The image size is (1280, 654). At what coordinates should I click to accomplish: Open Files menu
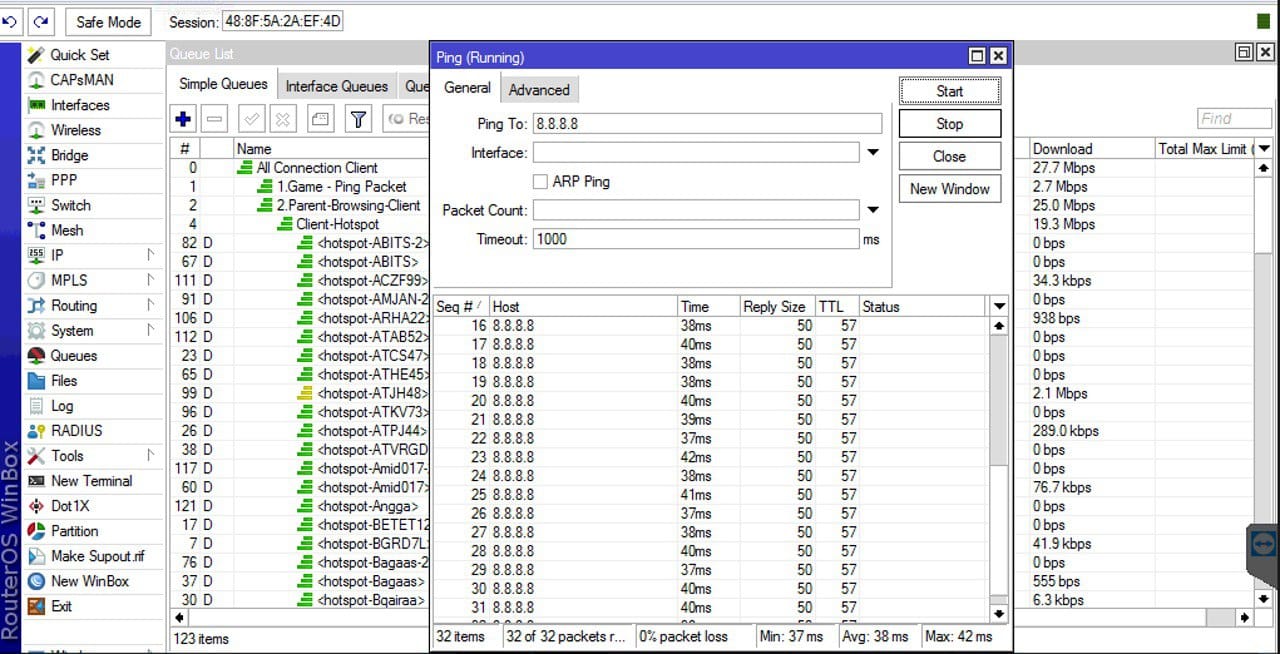pyautogui.click(x=64, y=381)
